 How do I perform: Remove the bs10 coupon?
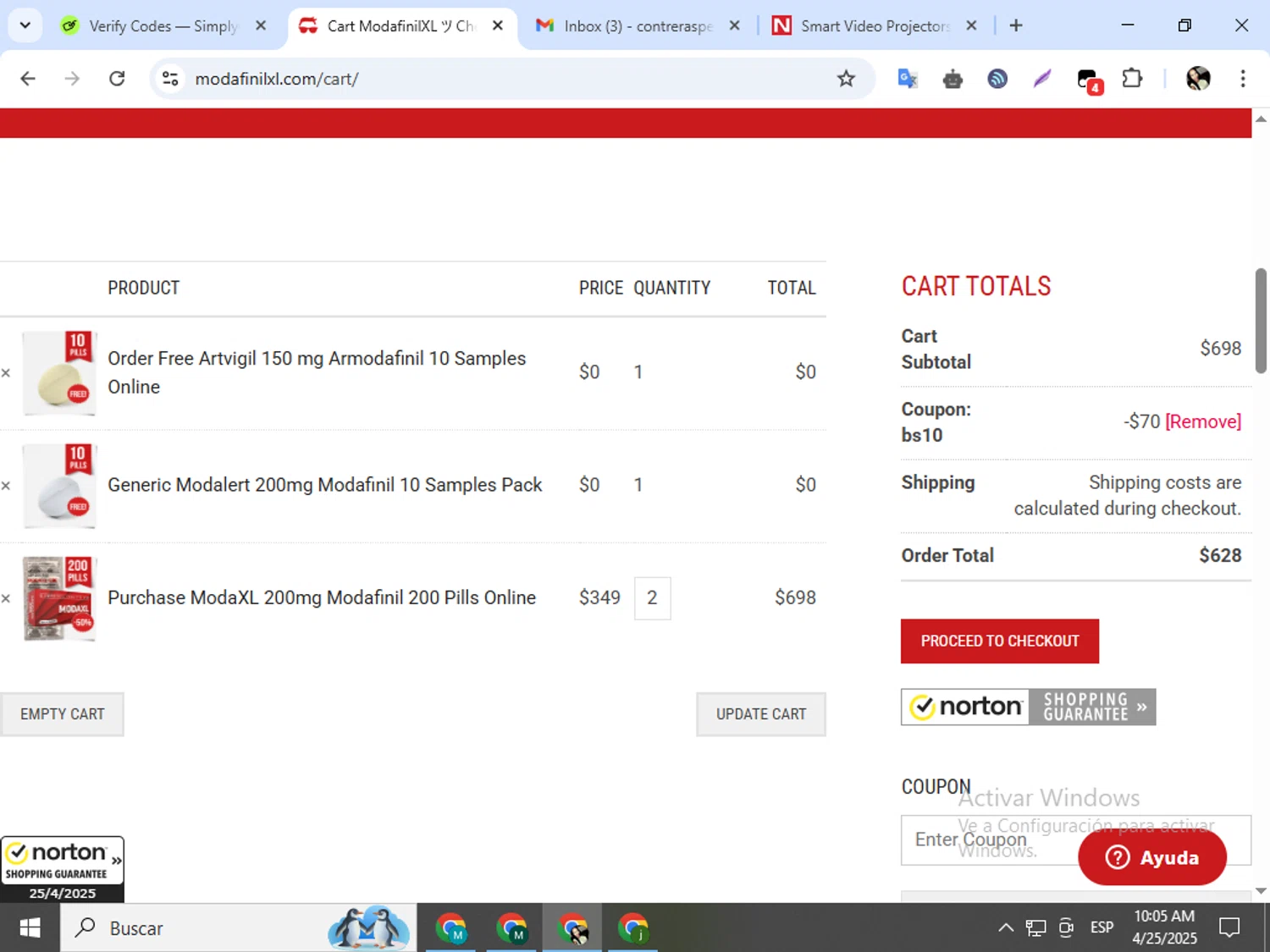1203,421
